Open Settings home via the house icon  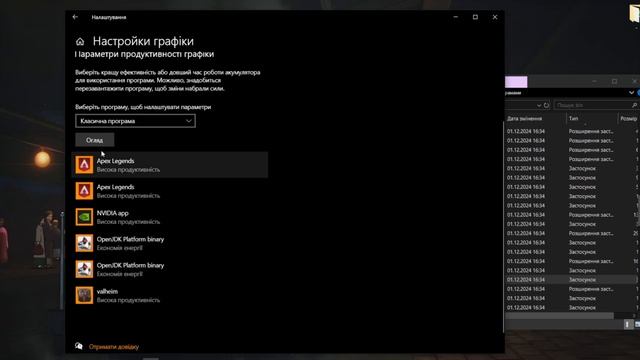point(80,42)
